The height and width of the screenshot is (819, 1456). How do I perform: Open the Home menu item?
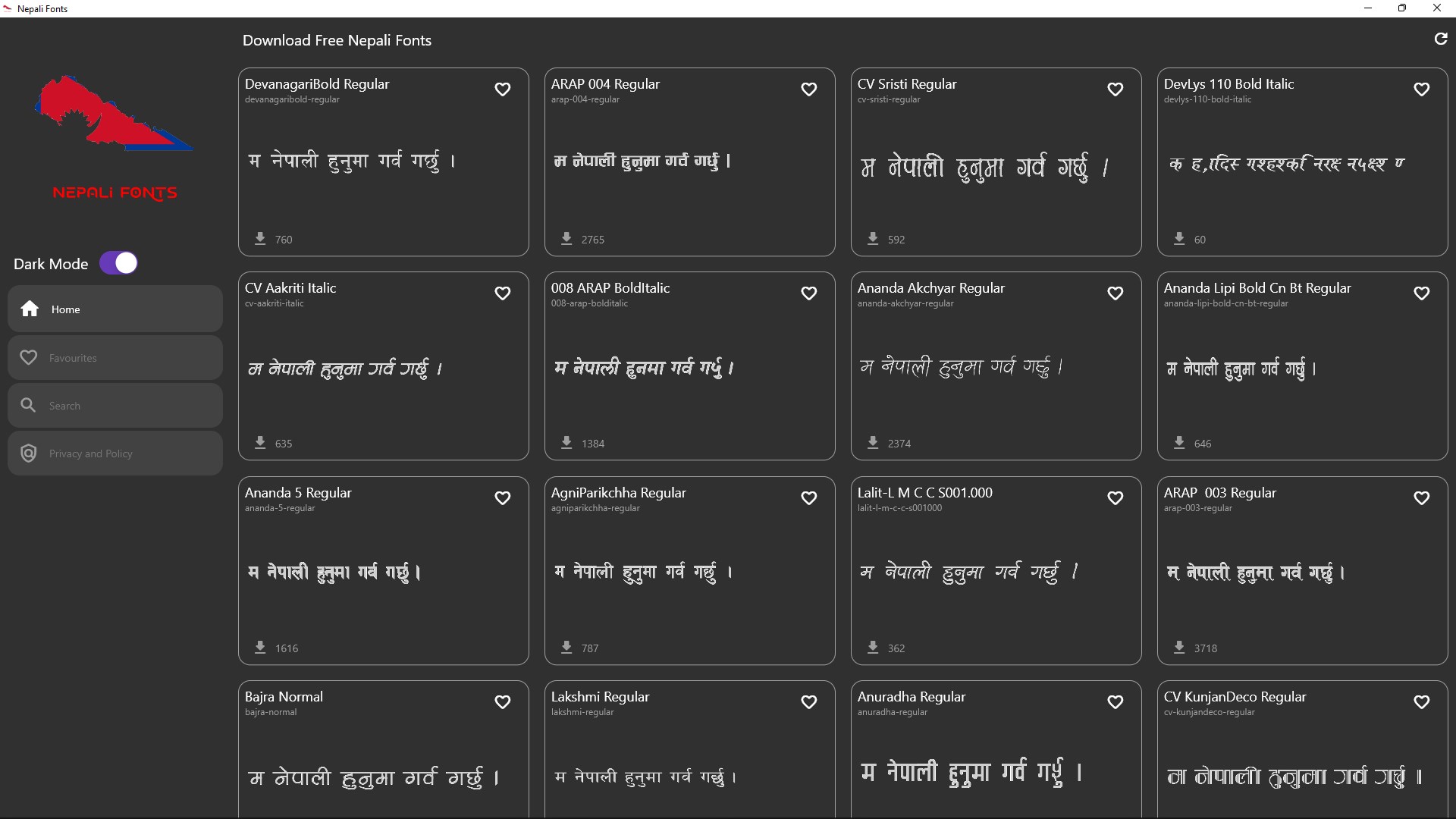(115, 309)
